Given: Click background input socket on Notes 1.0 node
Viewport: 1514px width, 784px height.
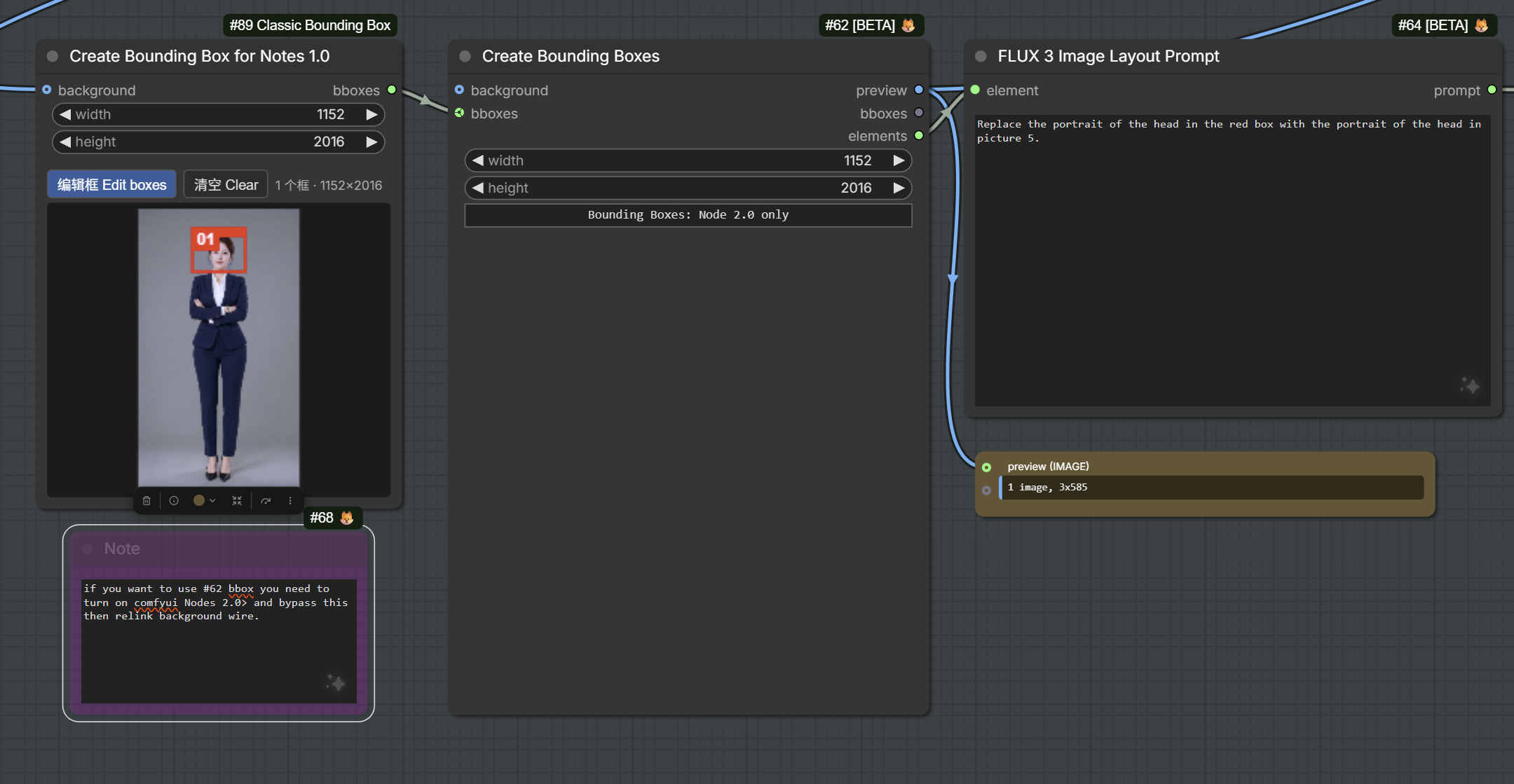Looking at the screenshot, I should pos(47,90).
